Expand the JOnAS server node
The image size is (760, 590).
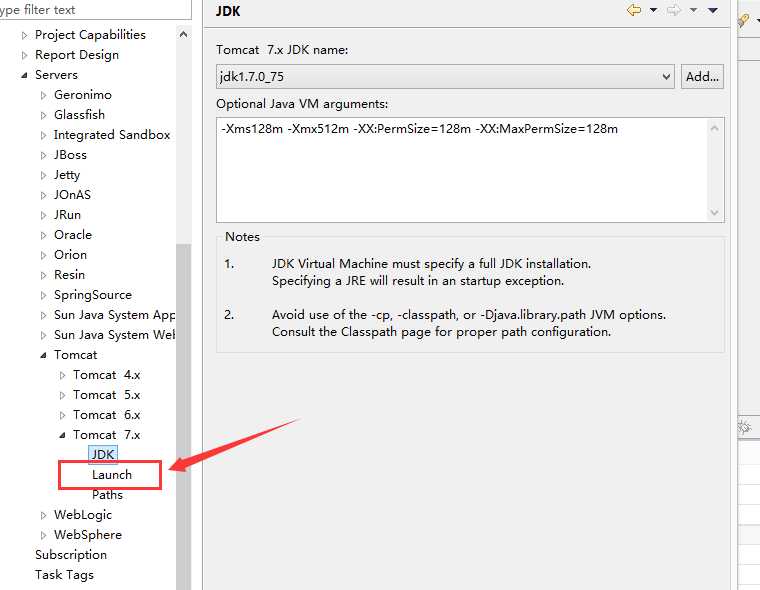[44, 195]
